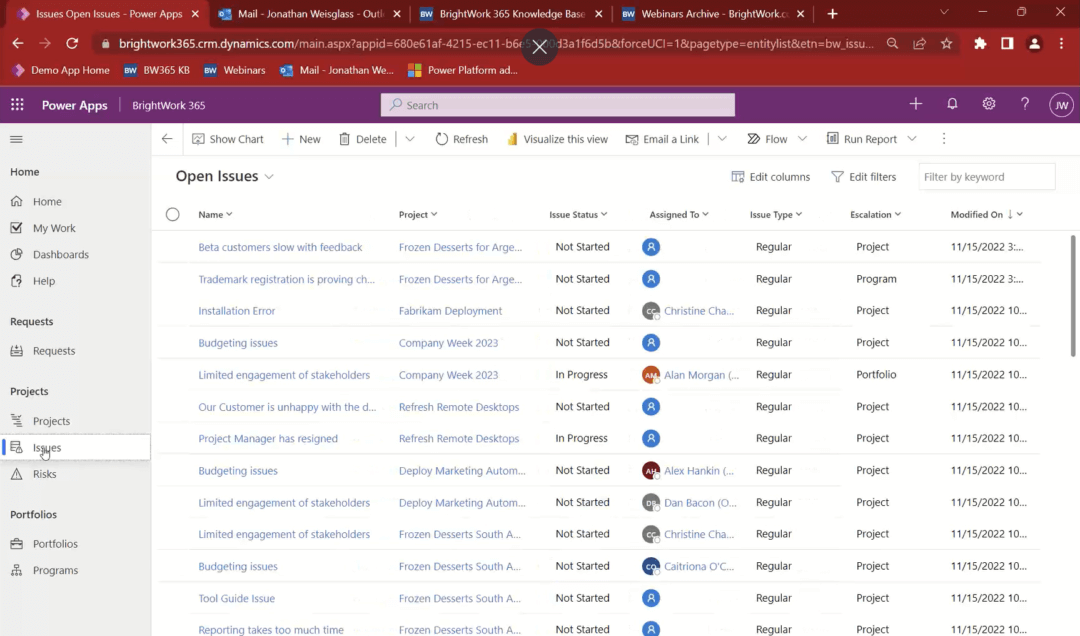Screen dimensions: 1080x636
Task: Switch to the BrightWork 365 Knowledge Base tab
Action: point(511,14)
